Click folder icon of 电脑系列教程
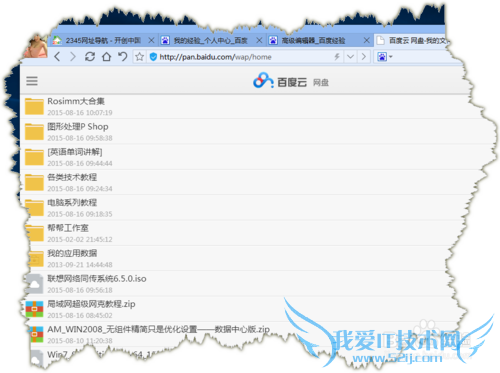Image resolution: width=500 pixels, height=373 pixels. click(x=34, y=208)
